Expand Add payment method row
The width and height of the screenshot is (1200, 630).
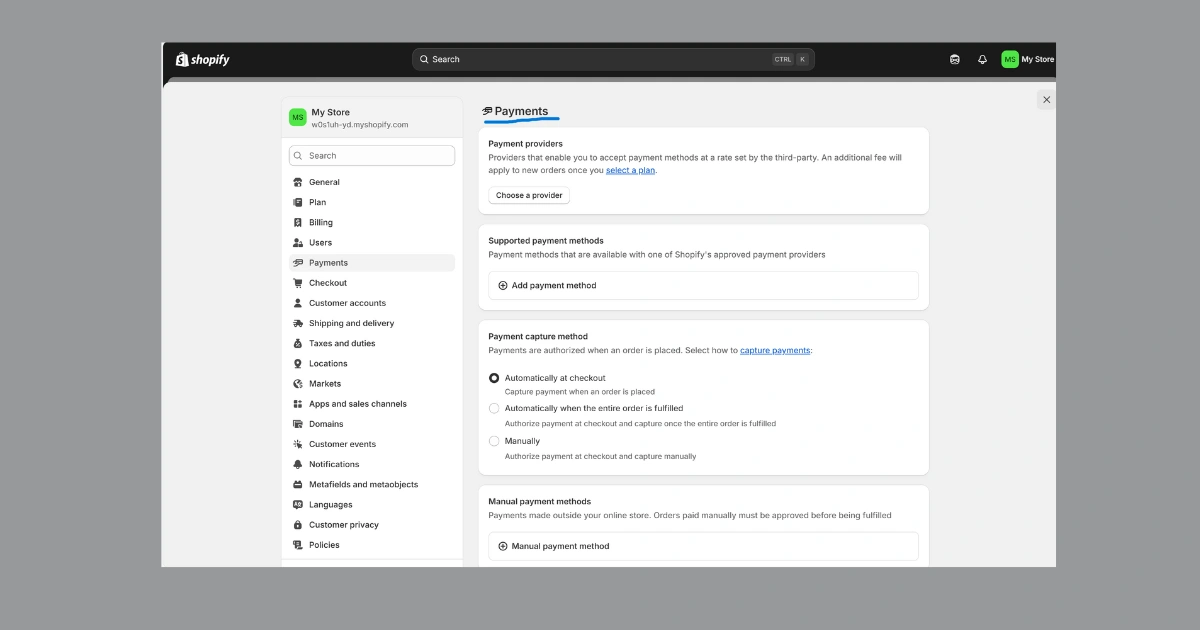click(x=703, y=286)
